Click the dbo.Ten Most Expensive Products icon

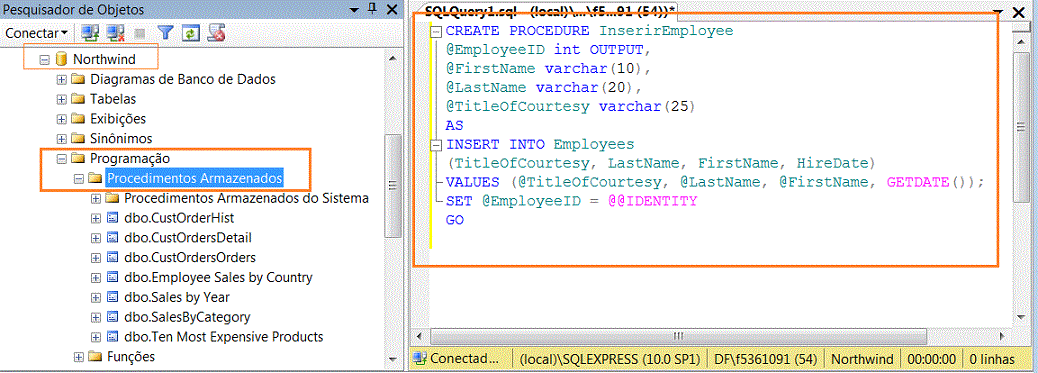[113, 337]
